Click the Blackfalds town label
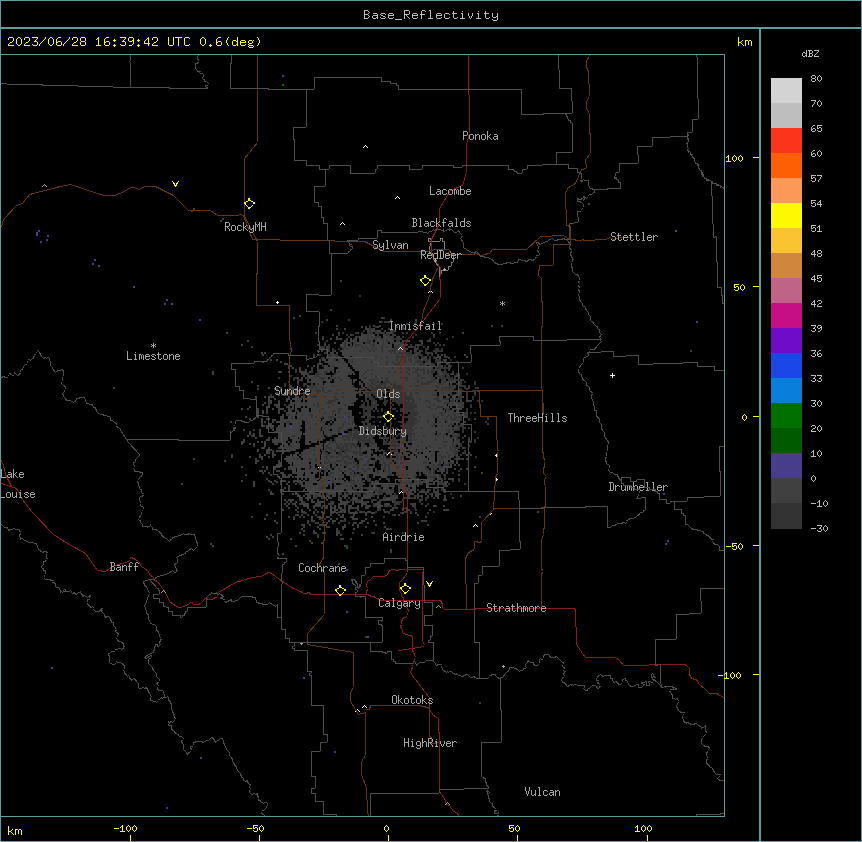Screen dimensions: 862x842 (441, 223)
